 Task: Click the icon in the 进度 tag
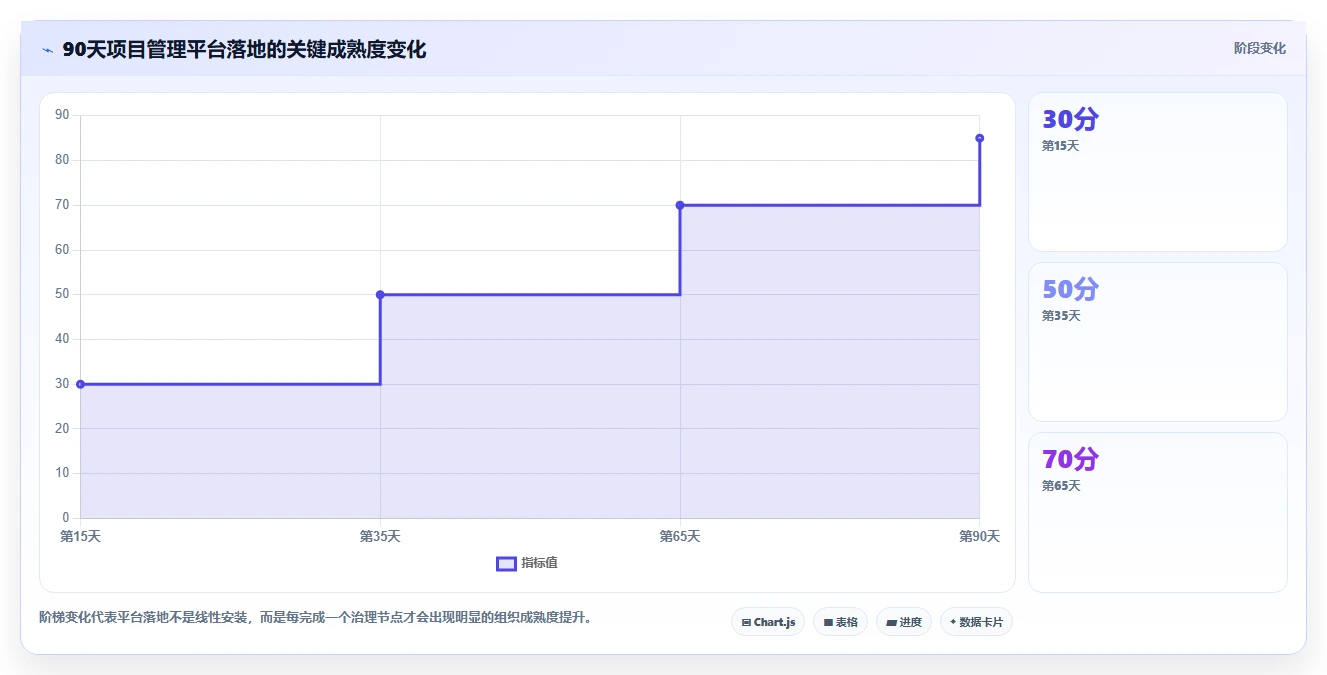point(891,622)
